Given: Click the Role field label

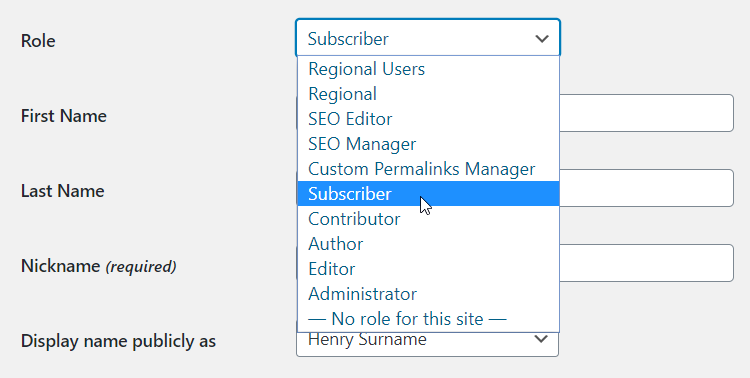Looking at the screenshot, I should (x=38, y=41).
